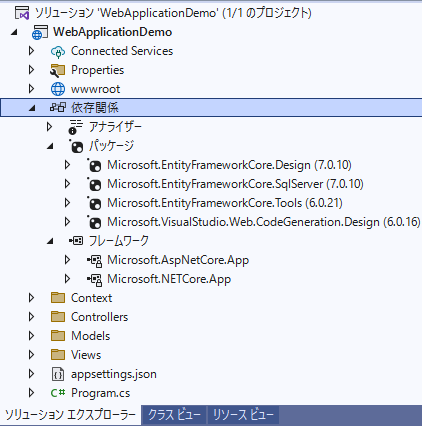Select the フレームワーク label
Viewport: 422px width, 426px height.
(119, 241)
